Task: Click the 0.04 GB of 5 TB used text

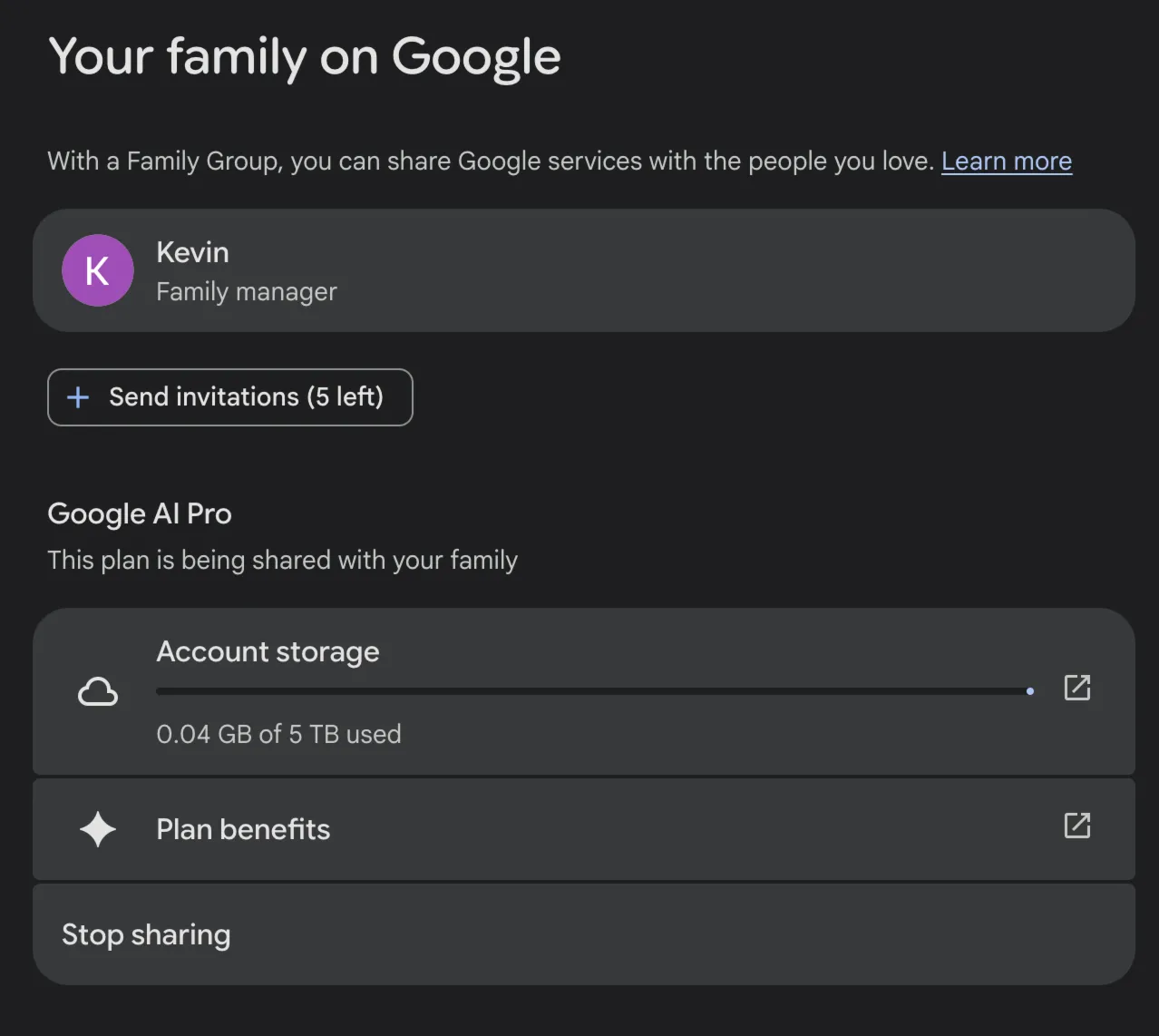Action: 278,734
